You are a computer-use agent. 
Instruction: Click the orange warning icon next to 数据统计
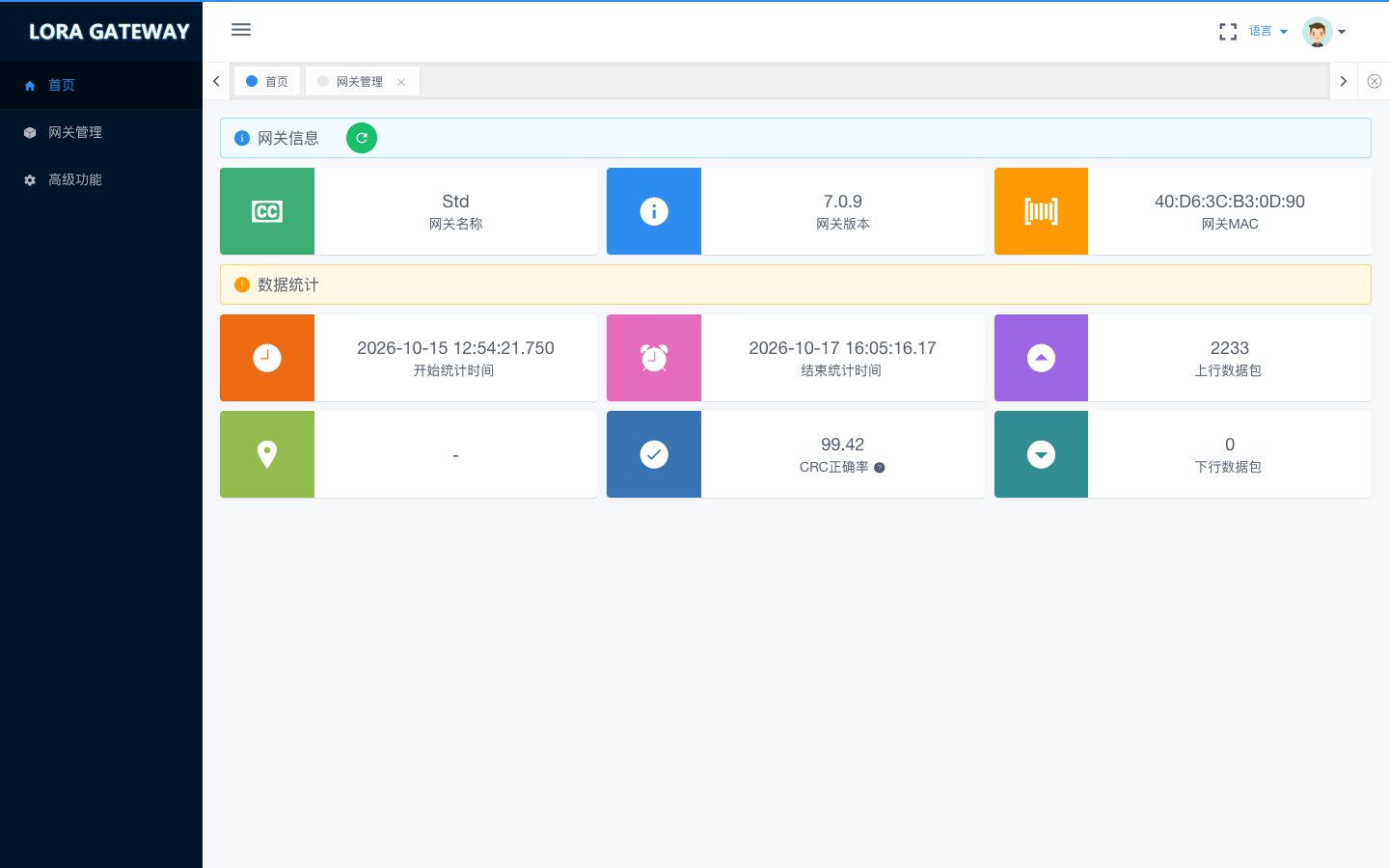242,285
